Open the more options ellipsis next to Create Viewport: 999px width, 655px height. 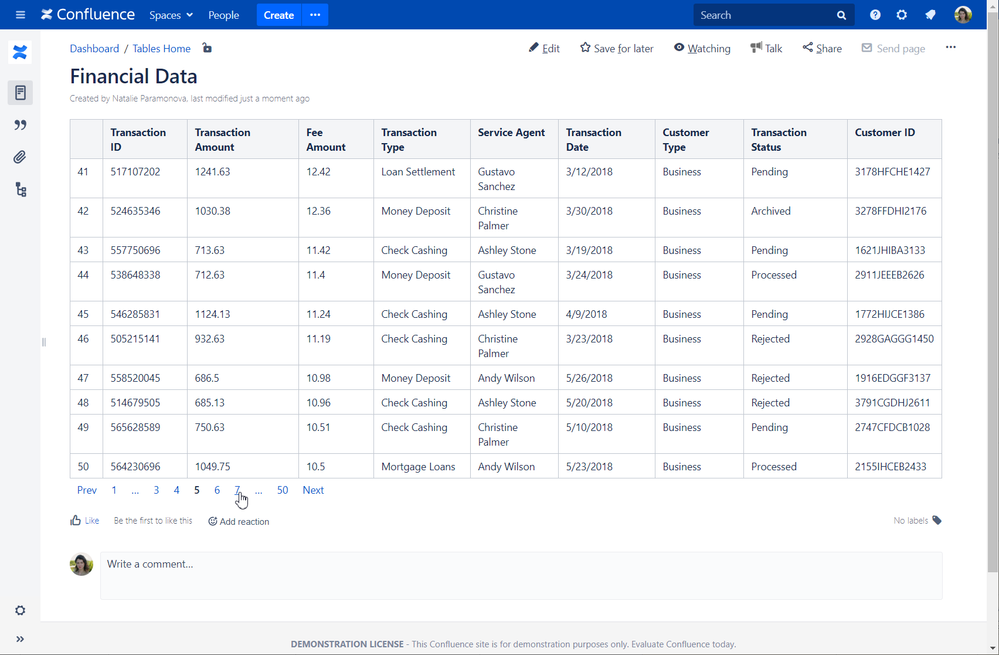(x=315, y=15)
